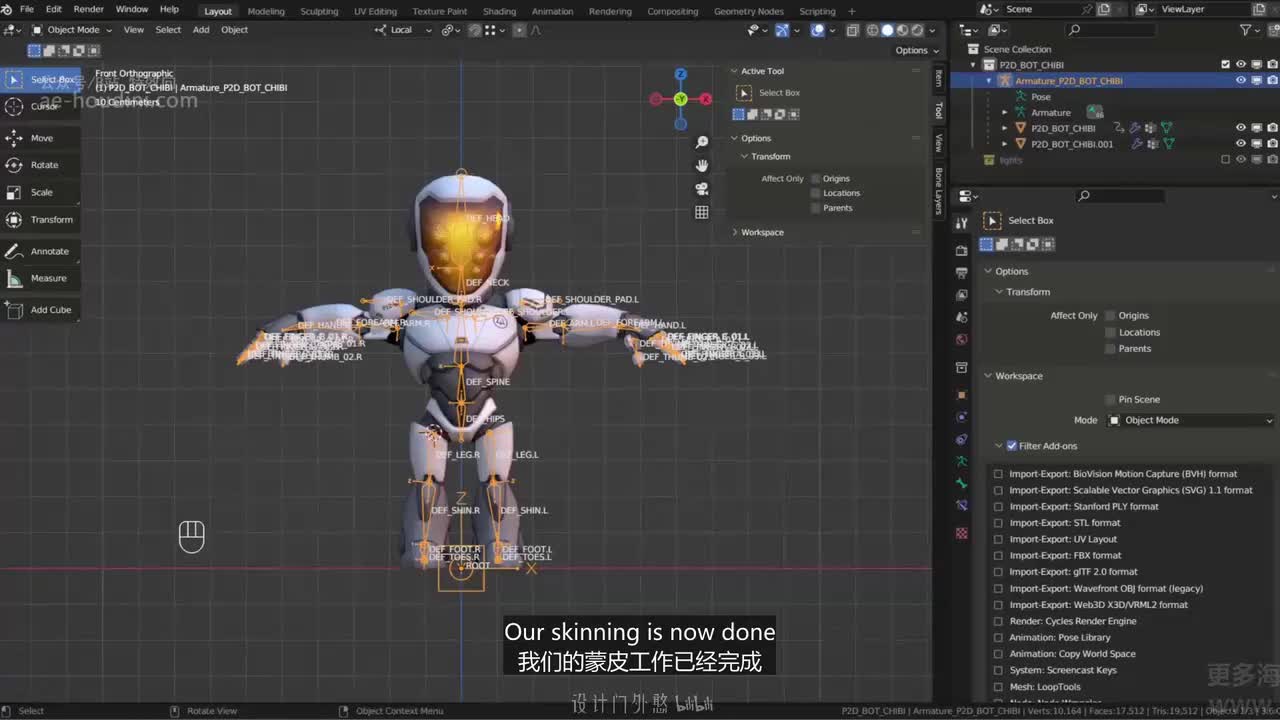
Task: Expand the Workspace panel in sidebar
Action: pyautogui.click(x=762, y=232)
